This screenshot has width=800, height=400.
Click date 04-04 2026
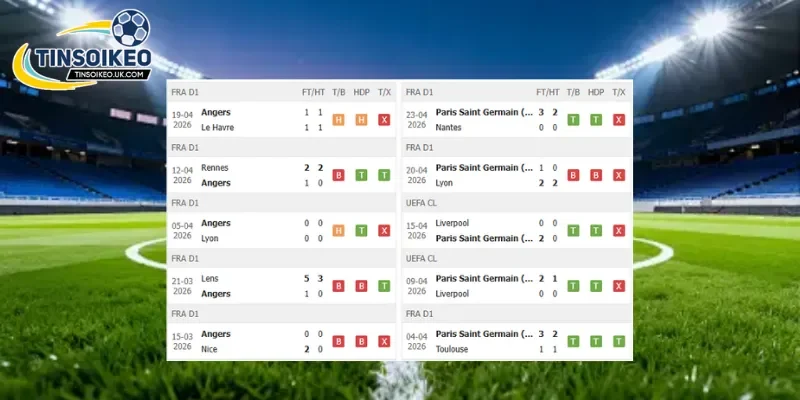417,341
